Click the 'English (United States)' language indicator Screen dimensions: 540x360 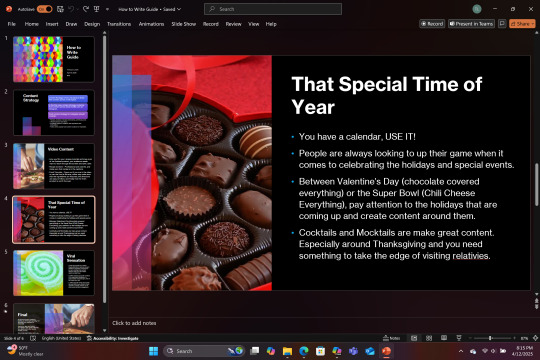pos(61,338)
